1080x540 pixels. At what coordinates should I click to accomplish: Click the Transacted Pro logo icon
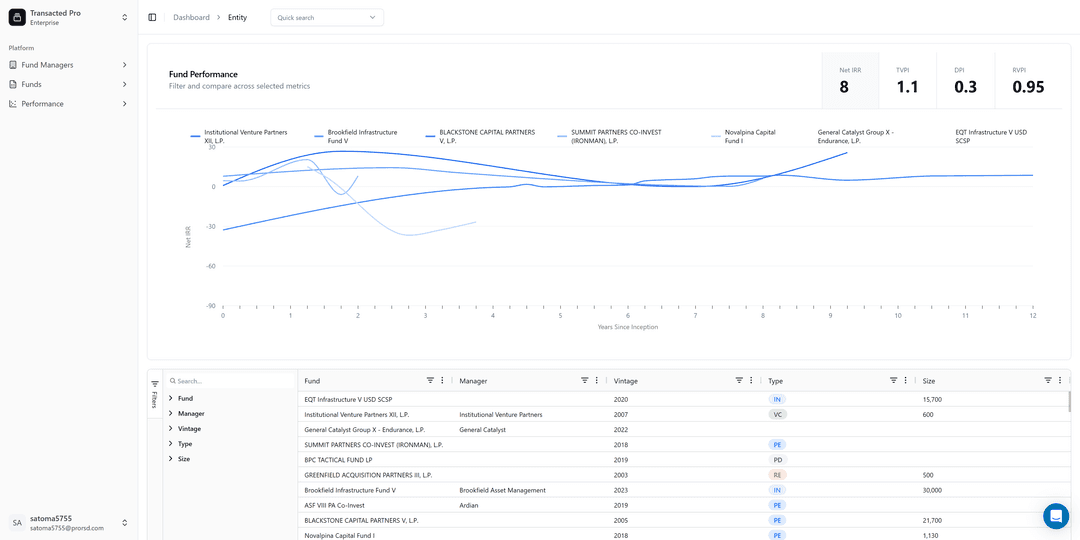pyautogui.click(x=17, y=17)
